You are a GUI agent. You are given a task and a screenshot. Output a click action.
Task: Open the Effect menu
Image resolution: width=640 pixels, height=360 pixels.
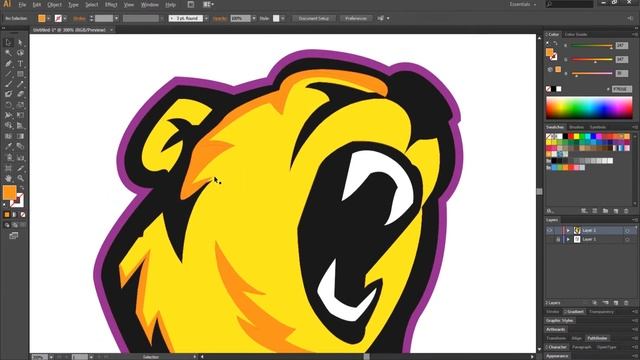click(111, 4)
